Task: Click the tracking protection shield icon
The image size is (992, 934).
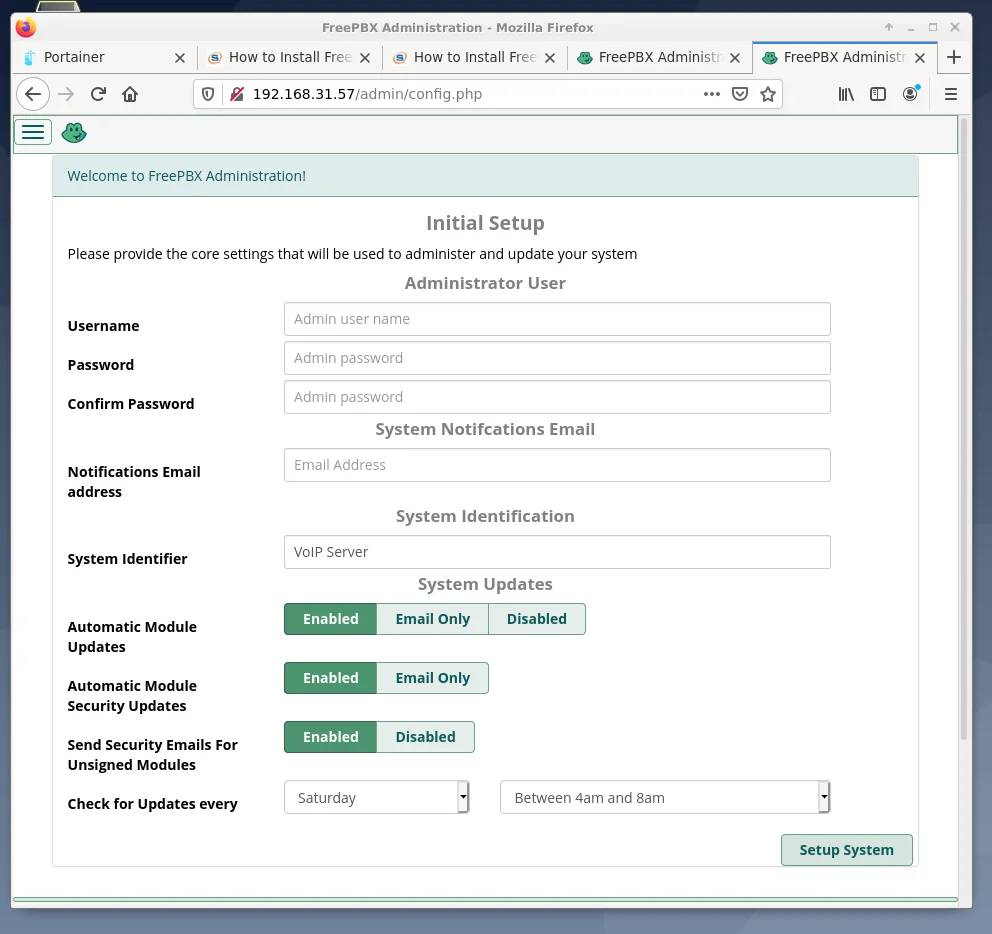Action: (x=206, y=93)
